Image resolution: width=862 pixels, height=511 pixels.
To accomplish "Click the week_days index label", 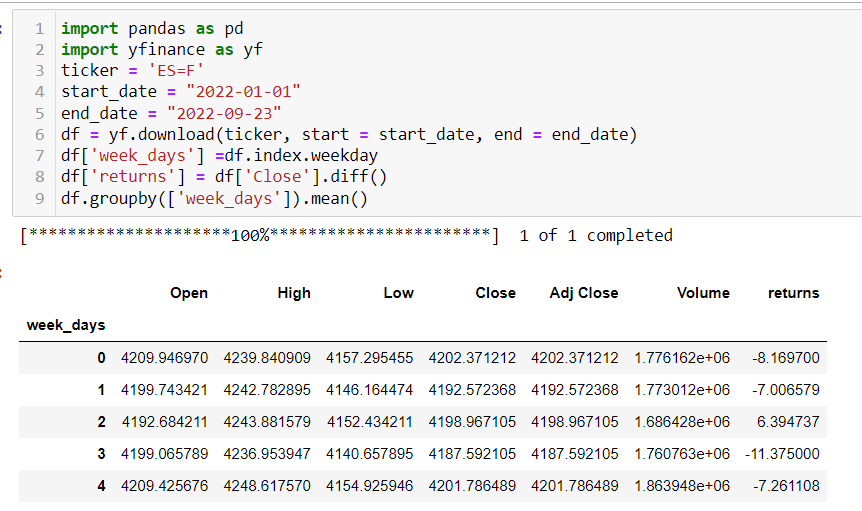I will [x=66, y=325].
